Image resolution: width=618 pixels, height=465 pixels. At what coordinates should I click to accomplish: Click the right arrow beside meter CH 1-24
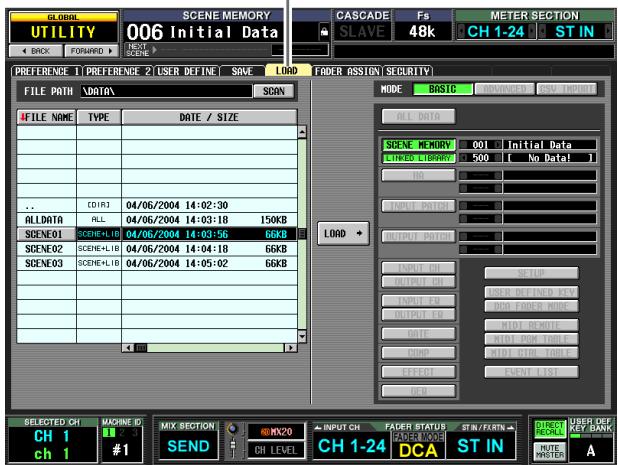coord(532,32)
